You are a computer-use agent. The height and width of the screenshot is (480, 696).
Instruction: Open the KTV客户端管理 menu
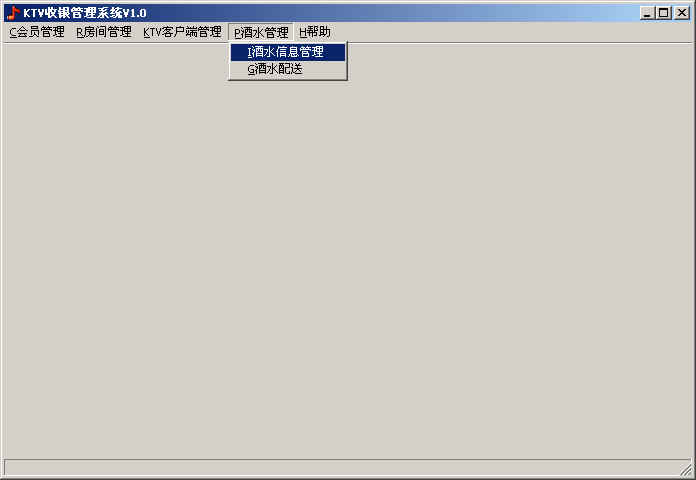pyautogui.click(x=182, y=32)
